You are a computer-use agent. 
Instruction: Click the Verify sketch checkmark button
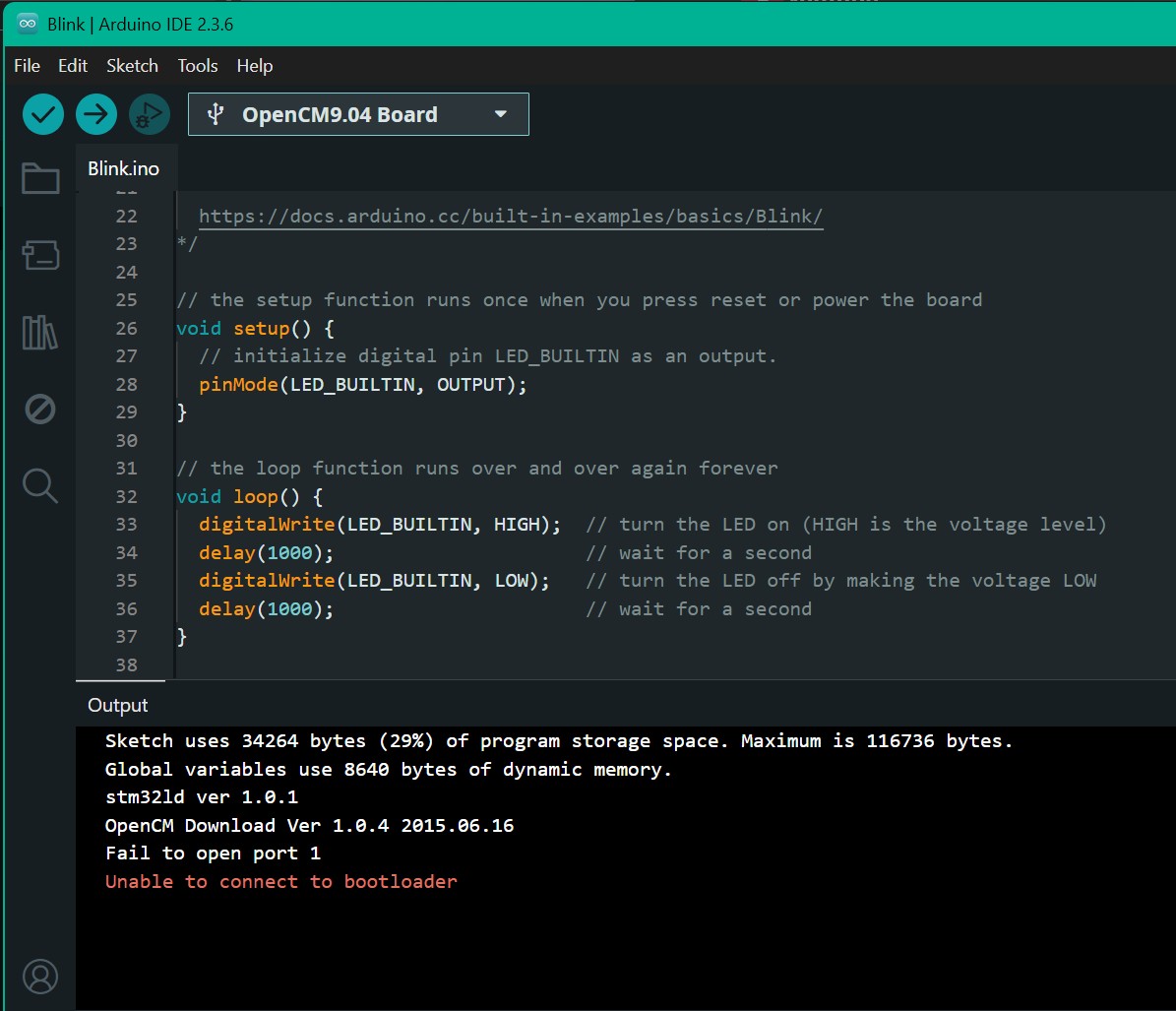(x=42, y=115)
